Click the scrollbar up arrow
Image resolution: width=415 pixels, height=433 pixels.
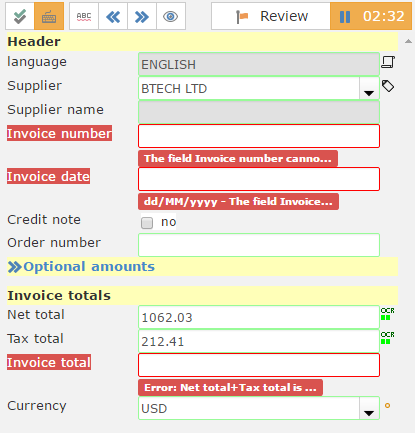[x=408, y=41]
